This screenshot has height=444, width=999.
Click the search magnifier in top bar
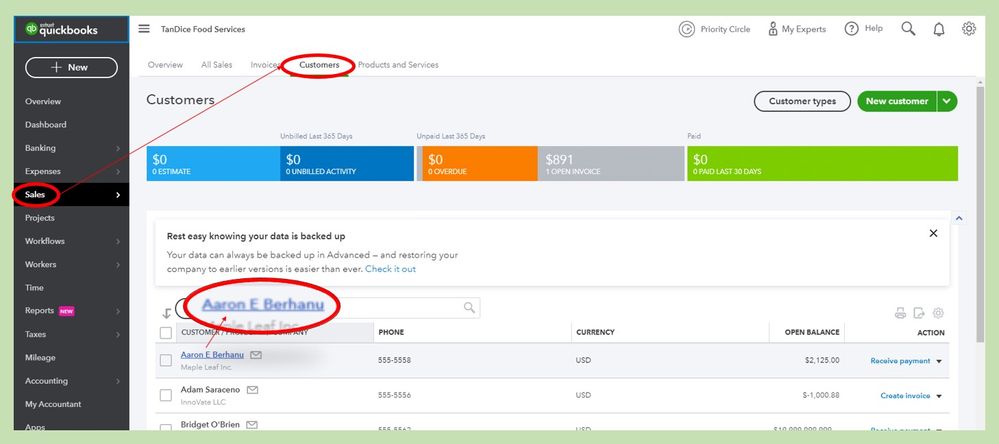(908, 29)
